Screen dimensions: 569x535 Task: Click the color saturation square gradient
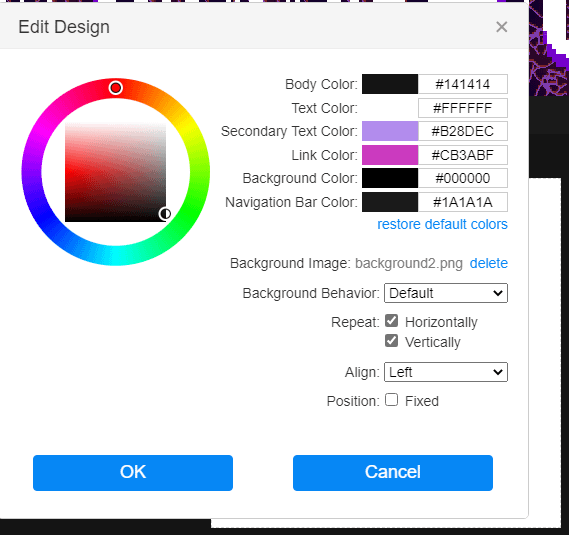pyautogui.click(x=115, y=172)
